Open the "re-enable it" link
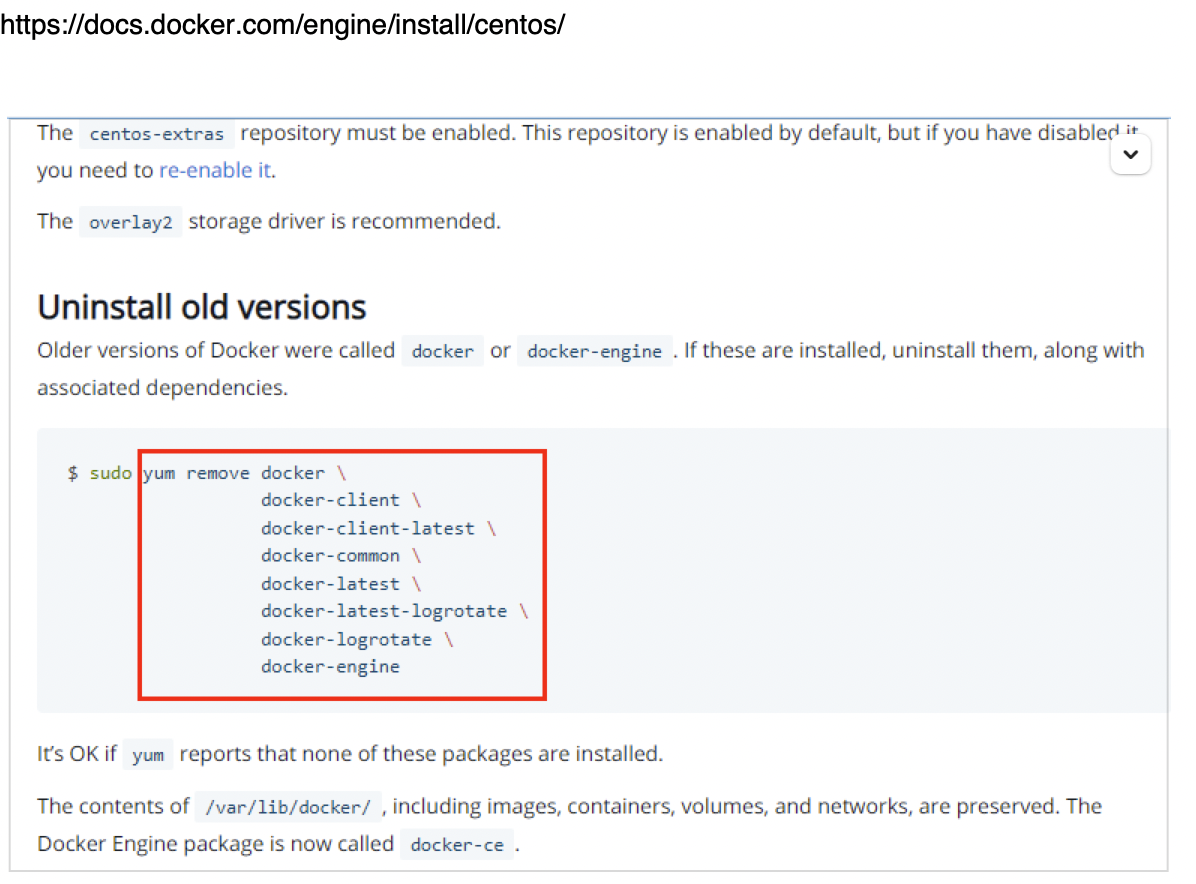 [215, 171]
